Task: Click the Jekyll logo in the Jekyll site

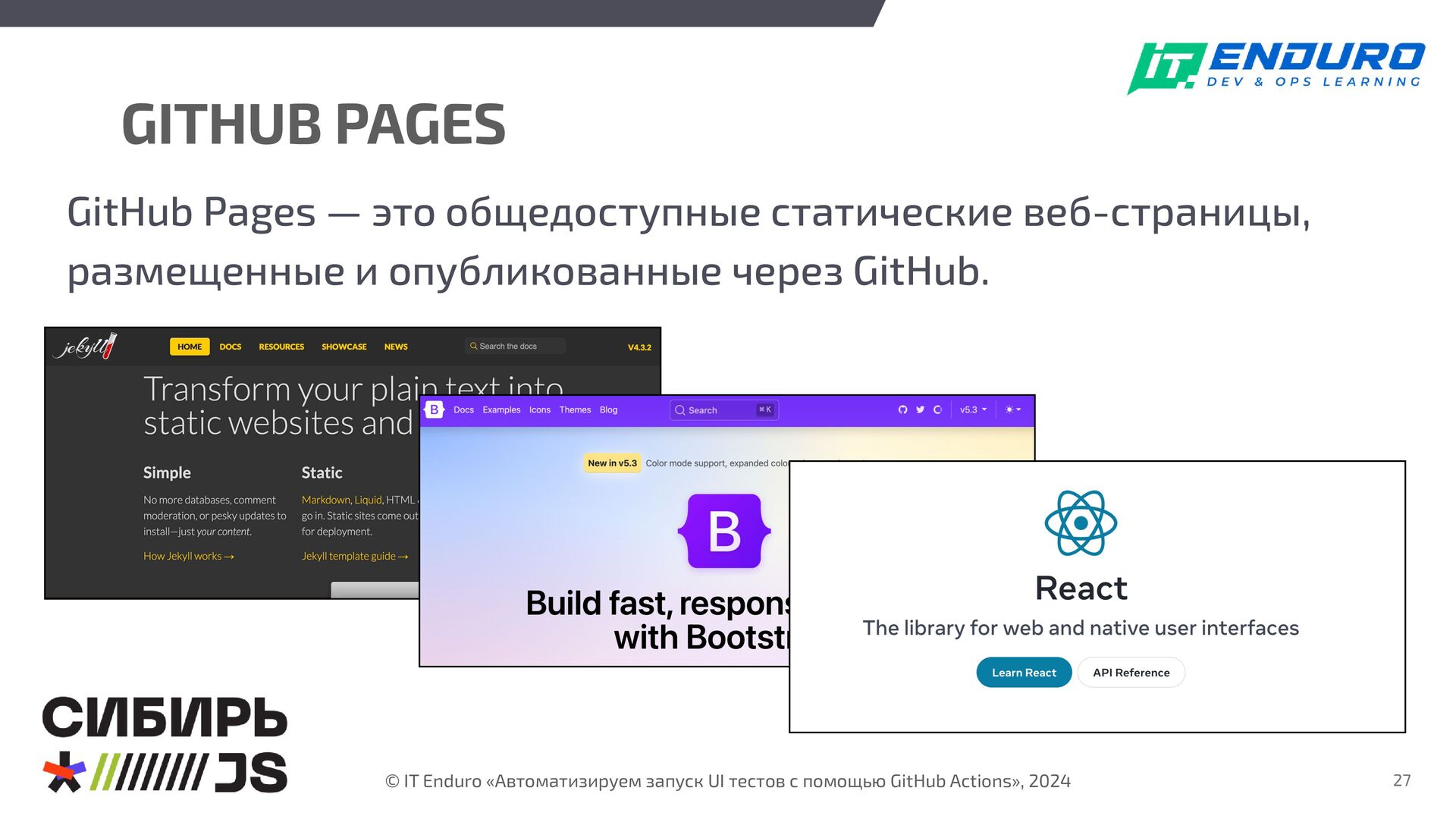Action: pos(85,346)
